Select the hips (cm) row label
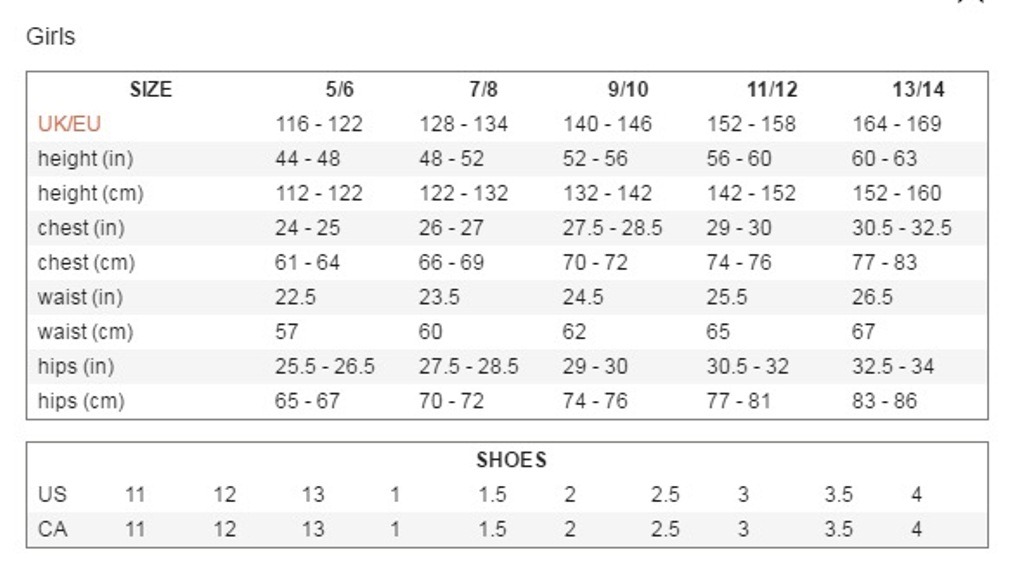 (x=81, y=401)
